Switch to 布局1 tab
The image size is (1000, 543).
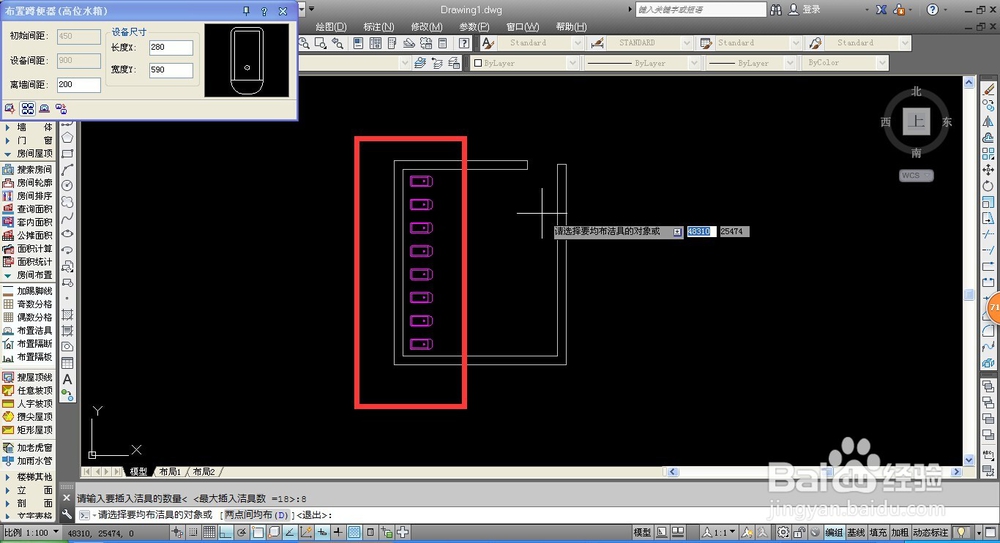[x=170, y=472]
